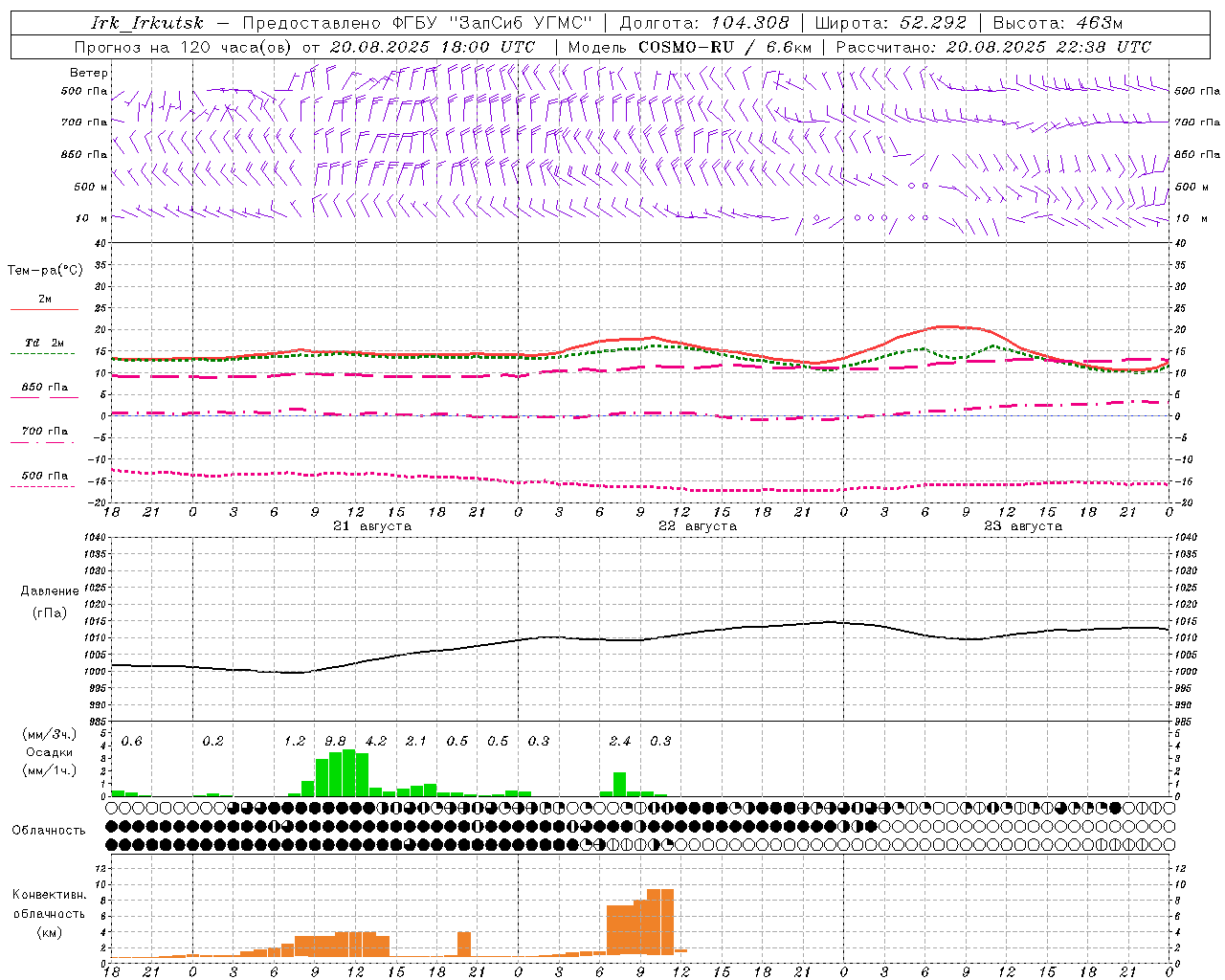Viewport: 1225px width, 980px height.
Task: Select the Облачность cloudiness label
Action: click(49, 831)
